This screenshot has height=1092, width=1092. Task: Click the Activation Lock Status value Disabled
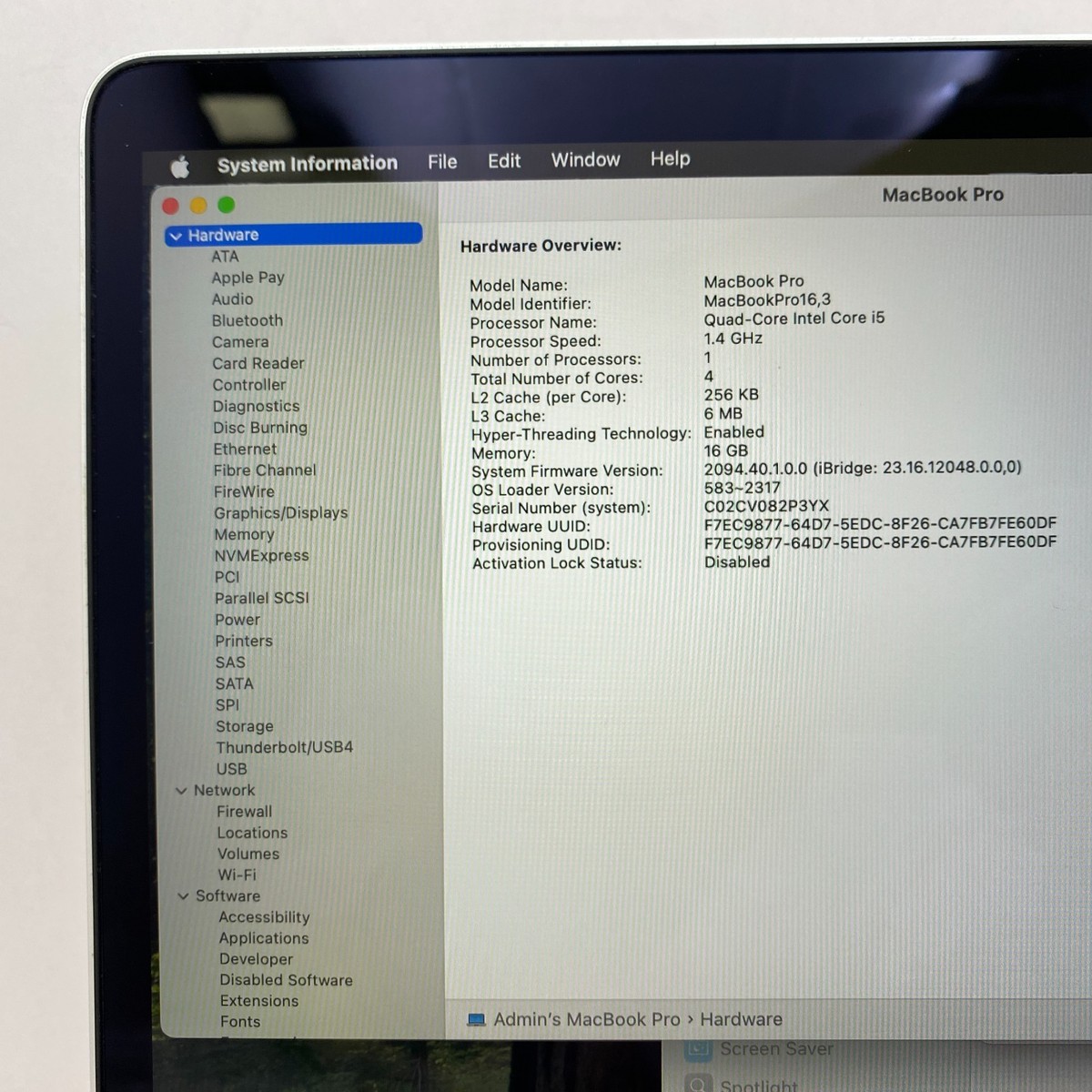point(737,562)
